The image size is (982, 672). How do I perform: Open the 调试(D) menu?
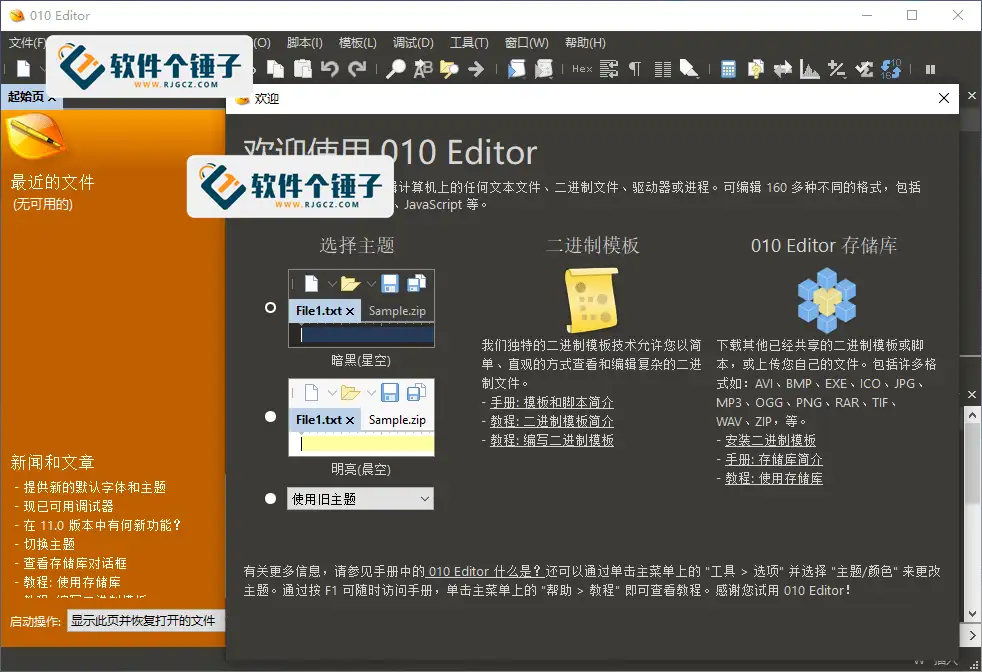point(413,43)
